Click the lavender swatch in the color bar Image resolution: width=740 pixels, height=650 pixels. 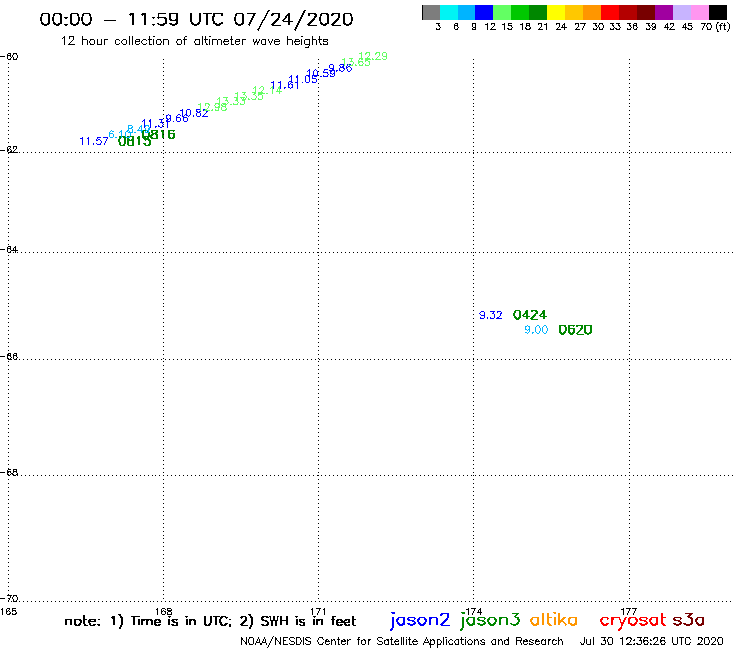(x=681, y=12)
